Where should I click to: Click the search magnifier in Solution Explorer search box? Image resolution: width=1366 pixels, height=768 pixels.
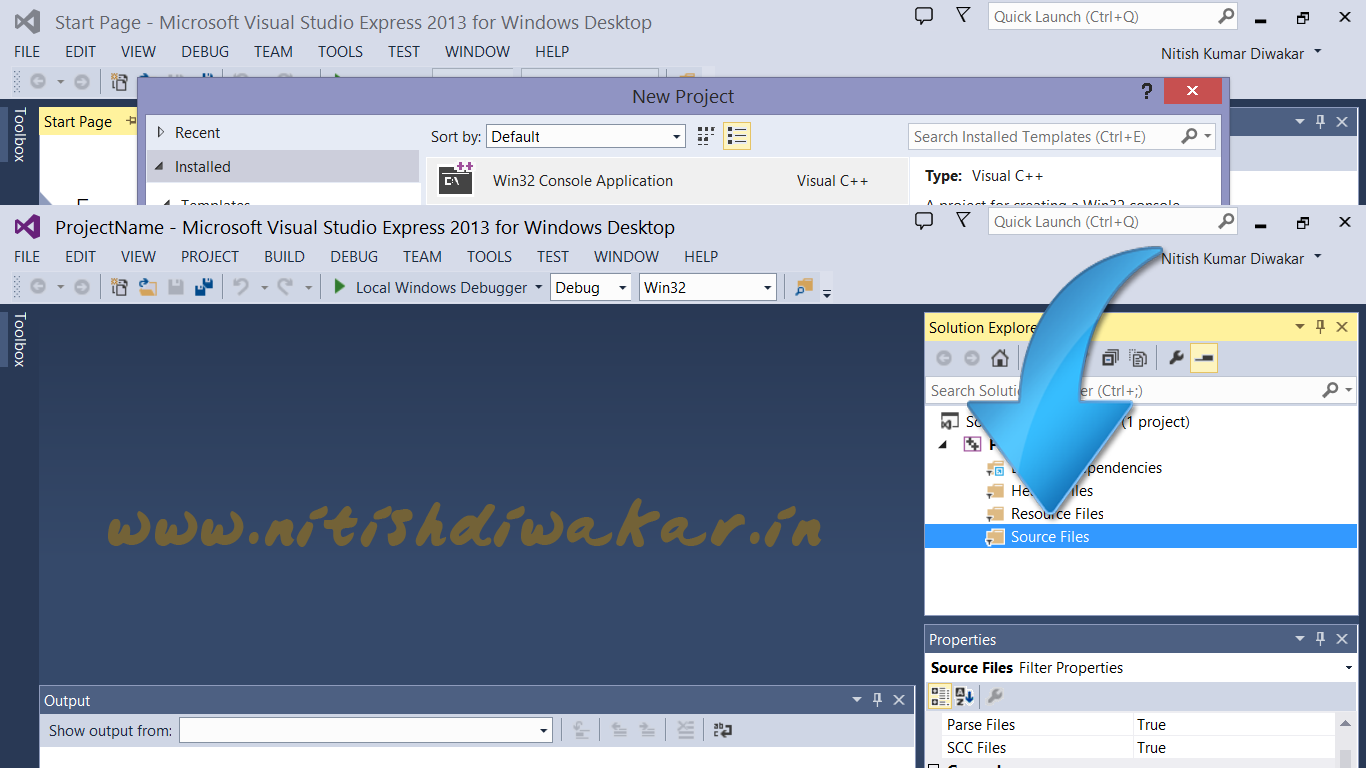point(1330,390)
